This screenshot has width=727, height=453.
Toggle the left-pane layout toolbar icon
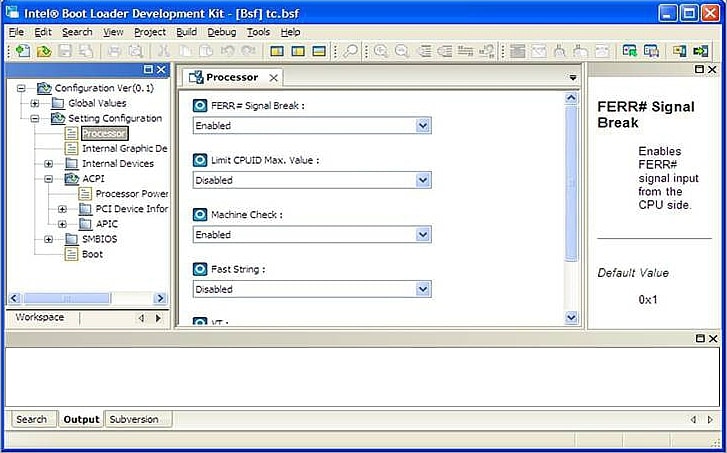point(277,51)
